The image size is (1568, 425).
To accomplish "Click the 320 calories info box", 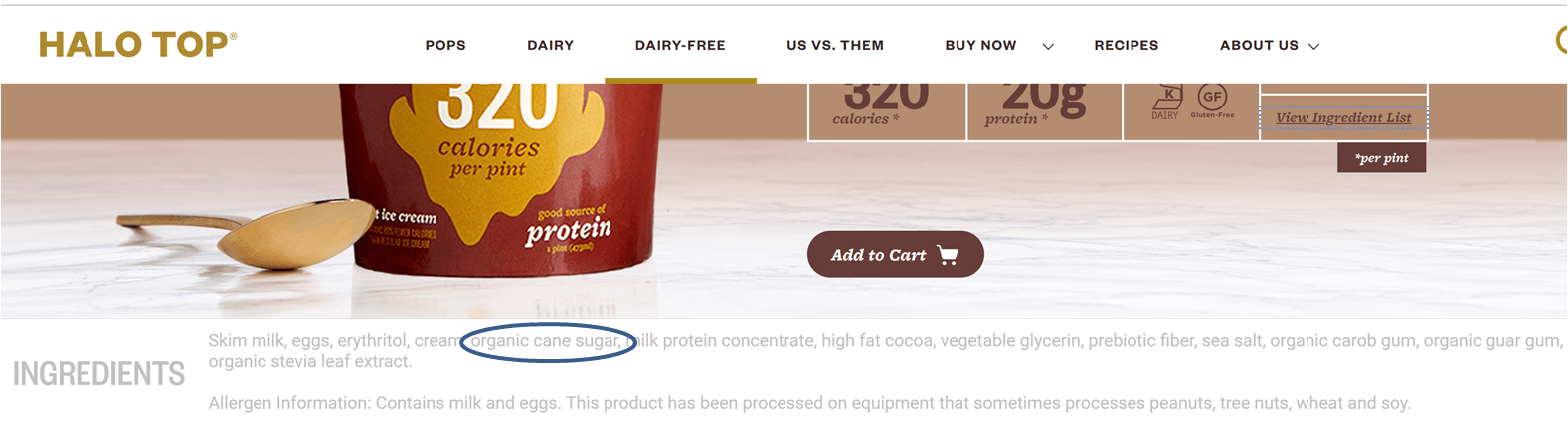I will click(x=887, y=110).
